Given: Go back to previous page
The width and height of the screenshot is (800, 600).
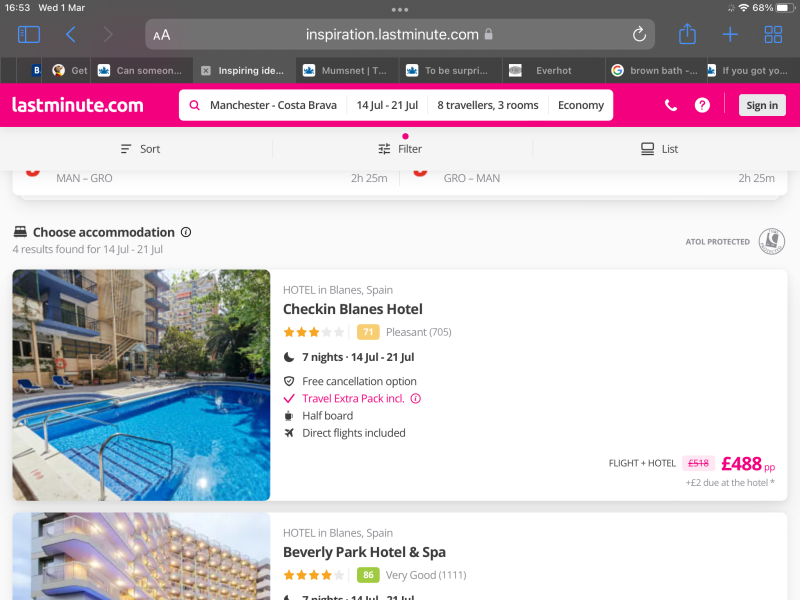Looking at the screenshot, I should [71, 35].
